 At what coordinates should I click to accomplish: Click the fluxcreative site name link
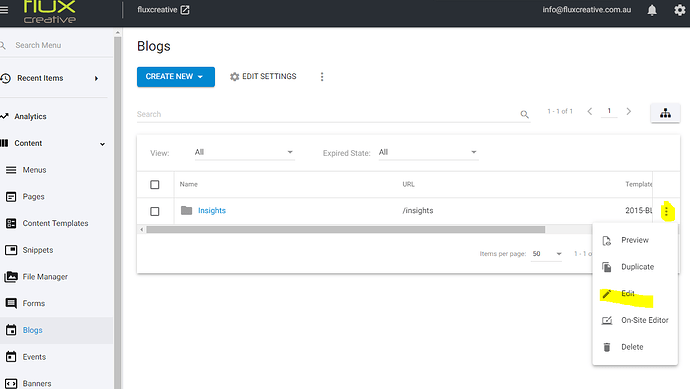157,10
